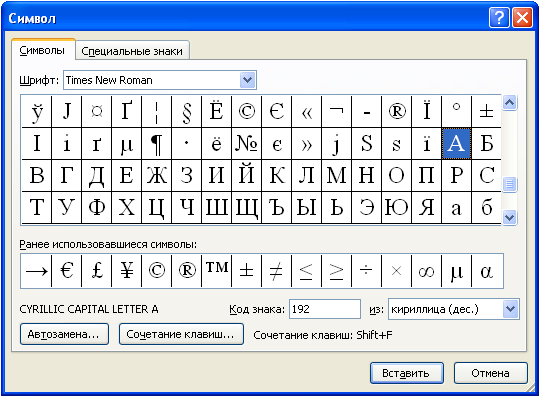Insert the infinity ∞ recently used symbol
Image resolution: width=539 pixels, height=396 pixels.
(x=426, y=271)
